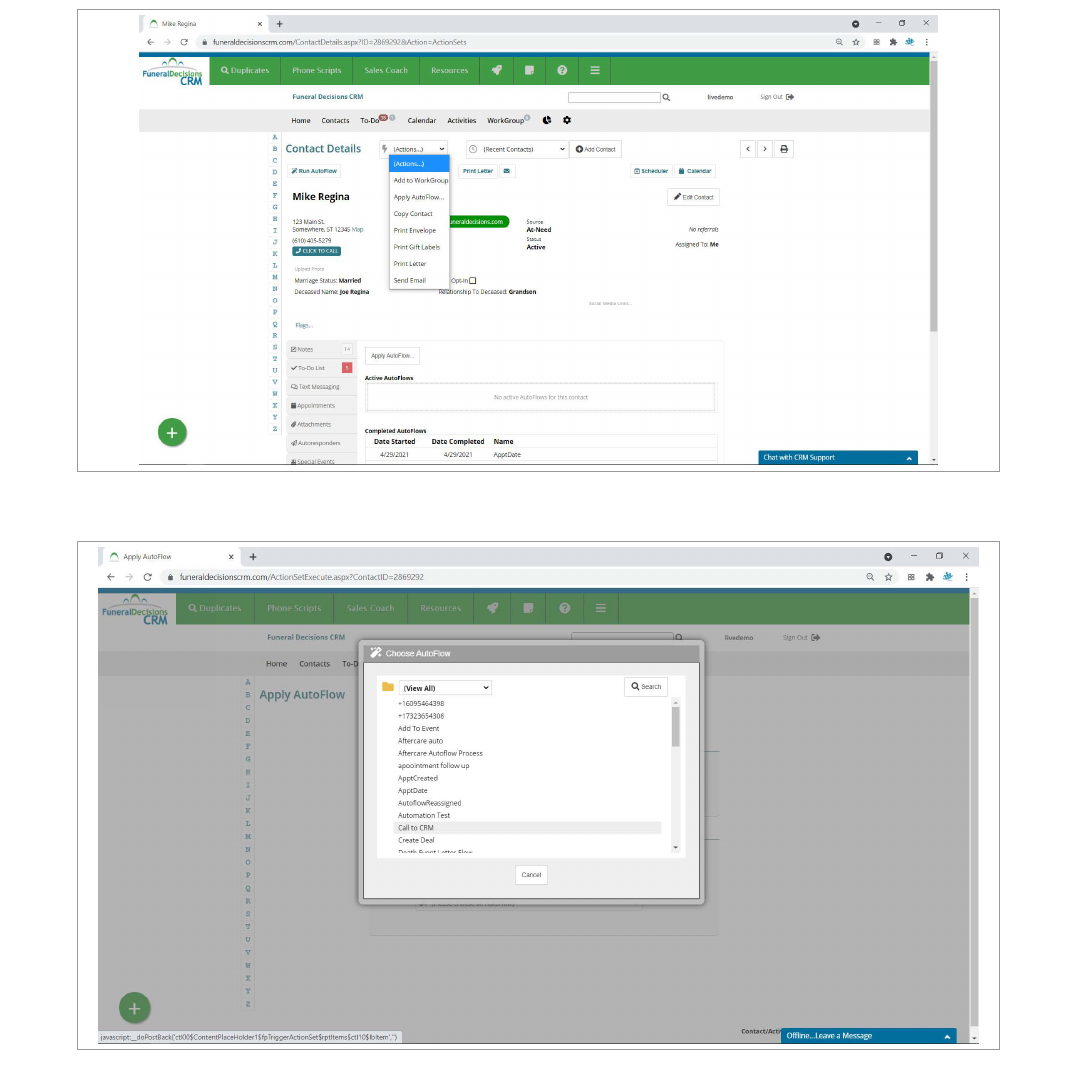Click the envelope email icon beside Print Letter
The width and height of the screenshot is (1075, 1091).
507,171
